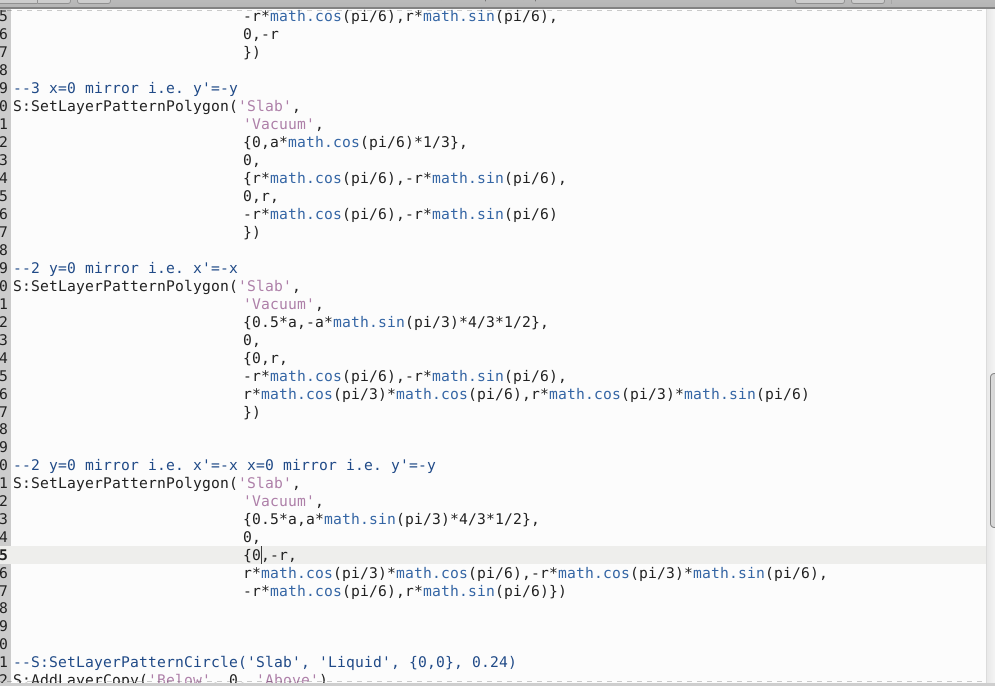Click the math.cos call inside the first polygon block
The height and width of the screenshot is (686, 995).
point(322,141)
